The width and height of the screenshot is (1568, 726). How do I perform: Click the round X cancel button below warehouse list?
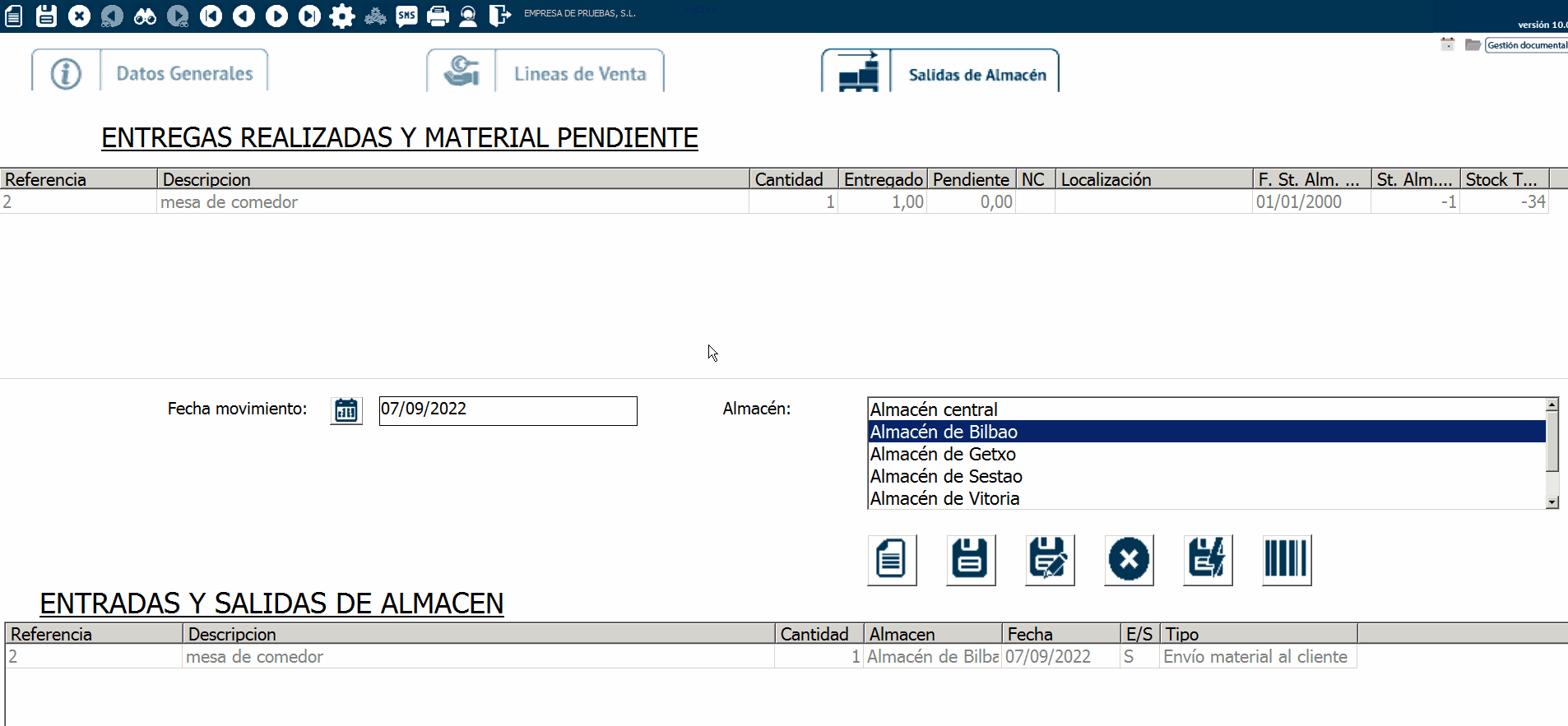[1128, 560]
